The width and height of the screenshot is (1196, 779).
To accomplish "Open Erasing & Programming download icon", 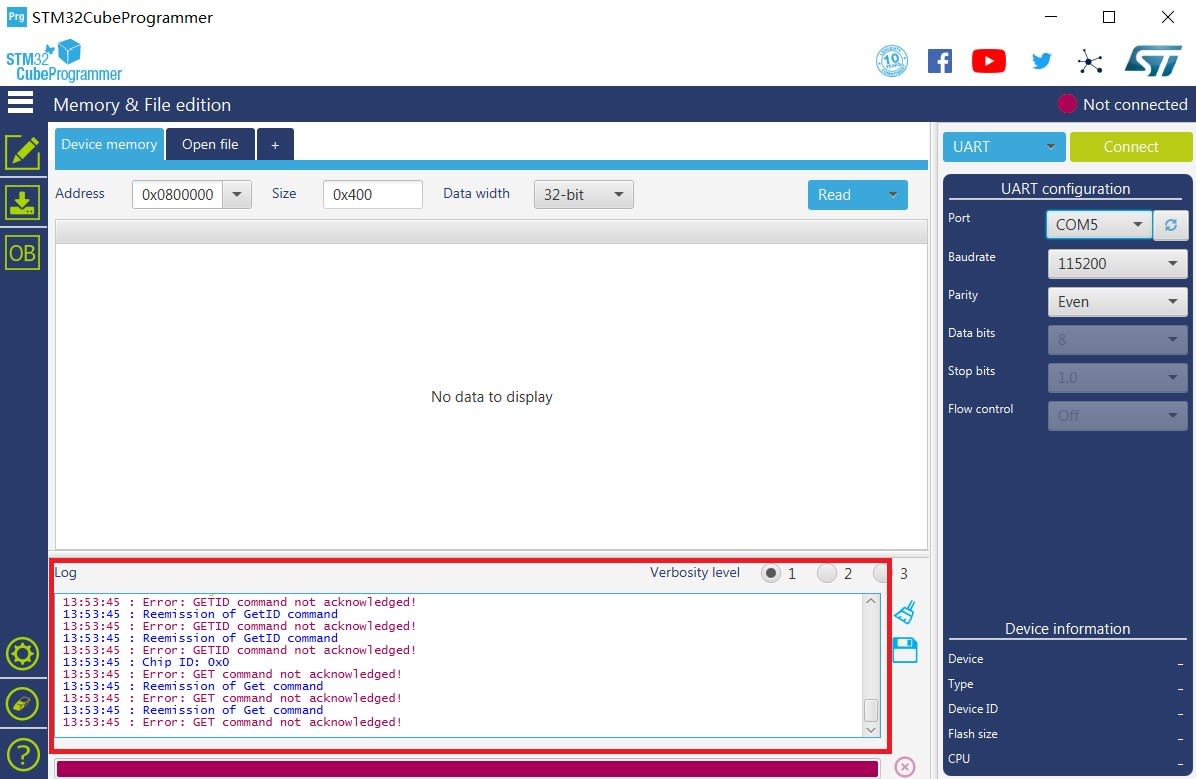I will 23,202.
